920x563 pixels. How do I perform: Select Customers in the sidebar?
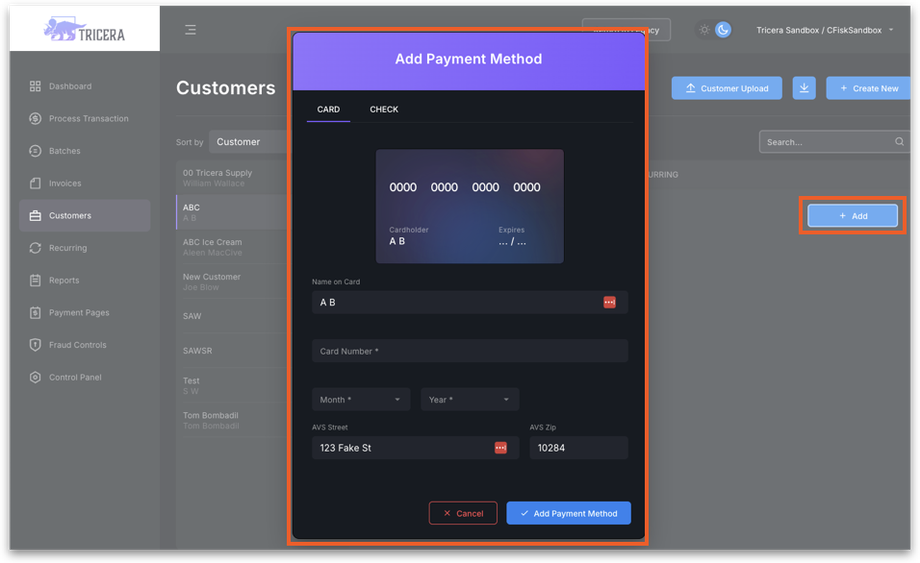[84, 215]
